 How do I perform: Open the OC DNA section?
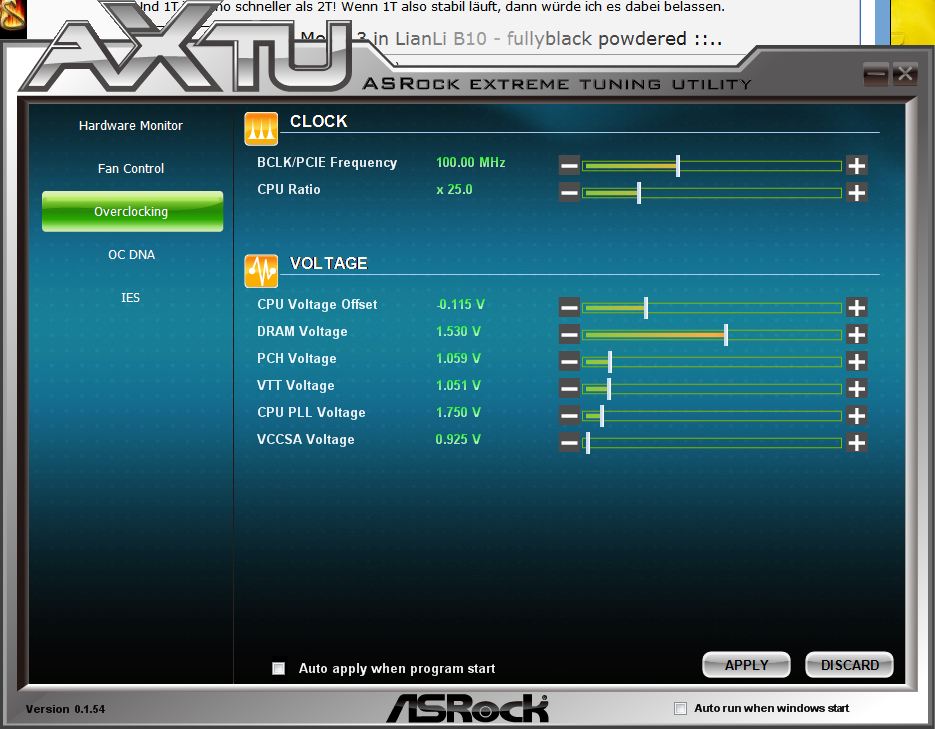pos(131,255)
